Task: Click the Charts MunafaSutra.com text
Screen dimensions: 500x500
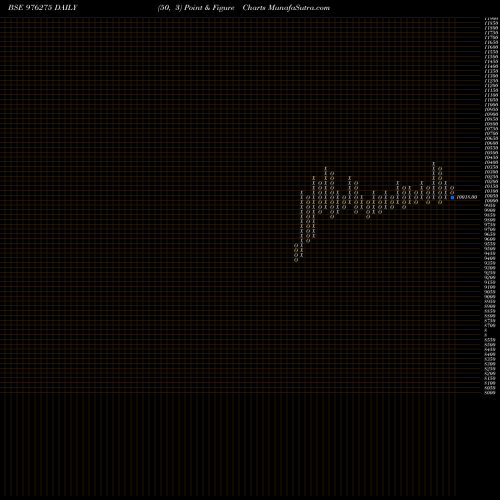Action: pos(286,8)
